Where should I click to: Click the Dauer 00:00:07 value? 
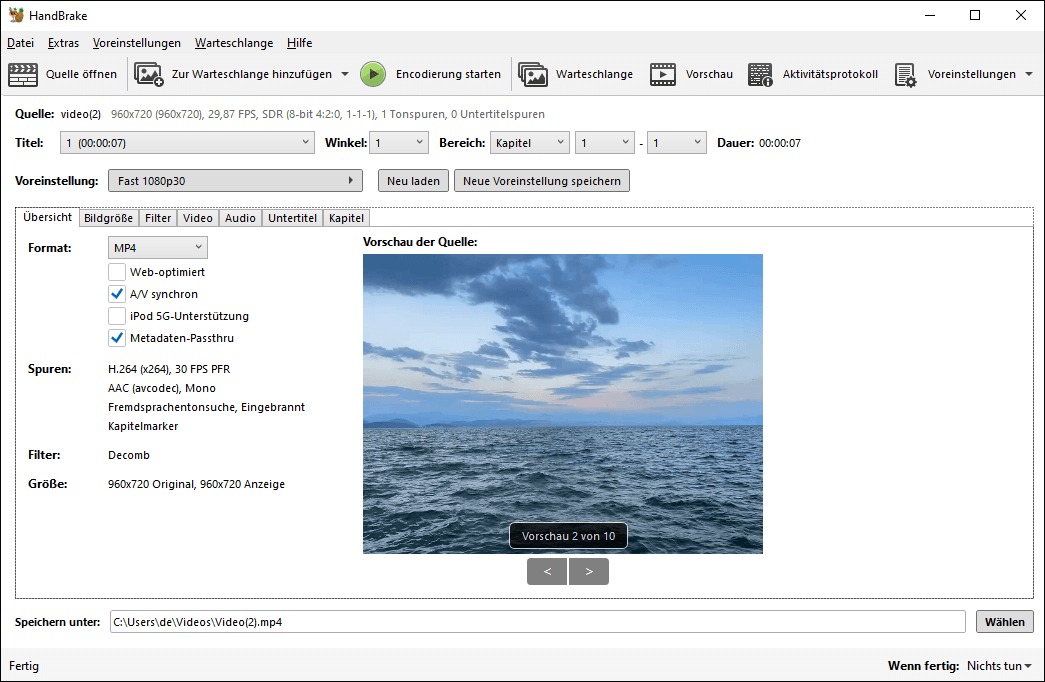(x=780, y=143)
